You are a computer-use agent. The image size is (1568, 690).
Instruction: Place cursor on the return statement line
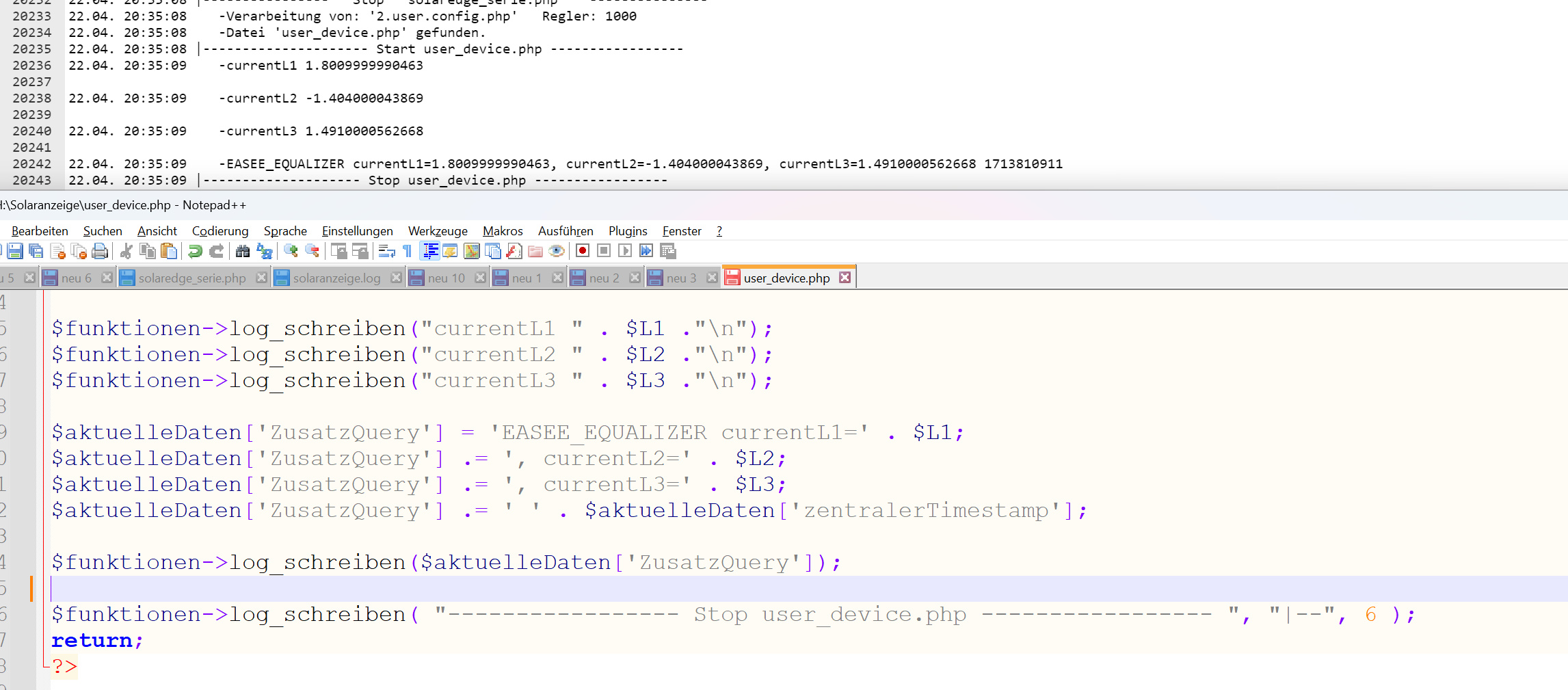click(x=274, y=641)
